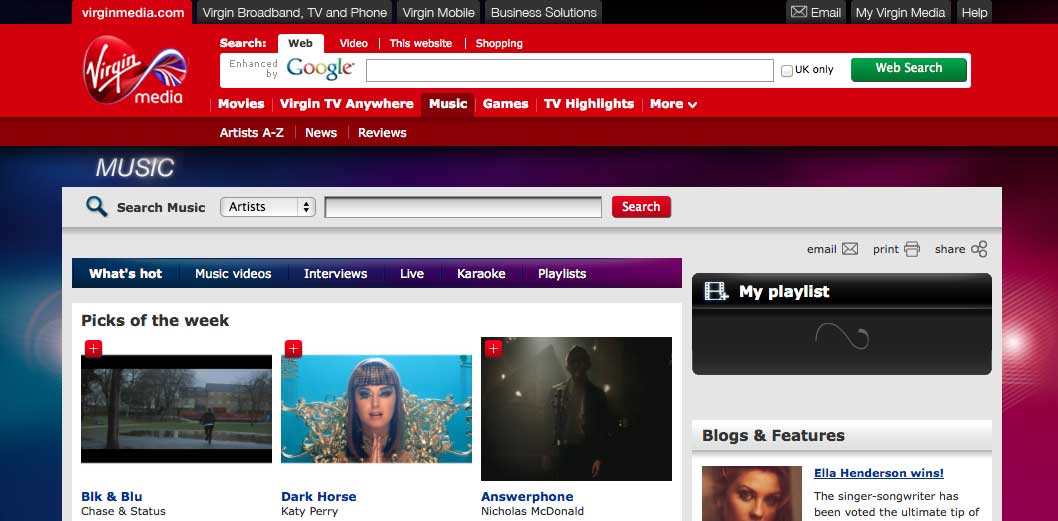The height and width of the screenshot is (521, 1058).
Task: Click the email envelope icon above My playlist
Action: tap(850, 249)
